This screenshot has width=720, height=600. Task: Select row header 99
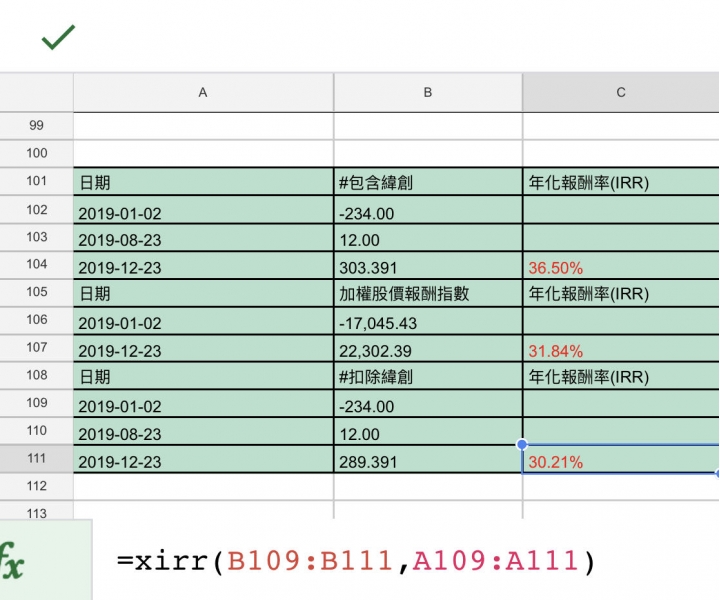click(36, 126)
